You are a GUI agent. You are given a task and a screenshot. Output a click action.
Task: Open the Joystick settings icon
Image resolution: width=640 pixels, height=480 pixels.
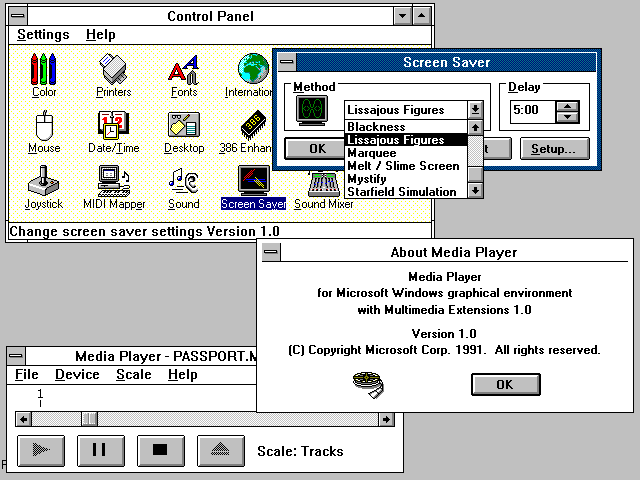(x=44, y=183)
